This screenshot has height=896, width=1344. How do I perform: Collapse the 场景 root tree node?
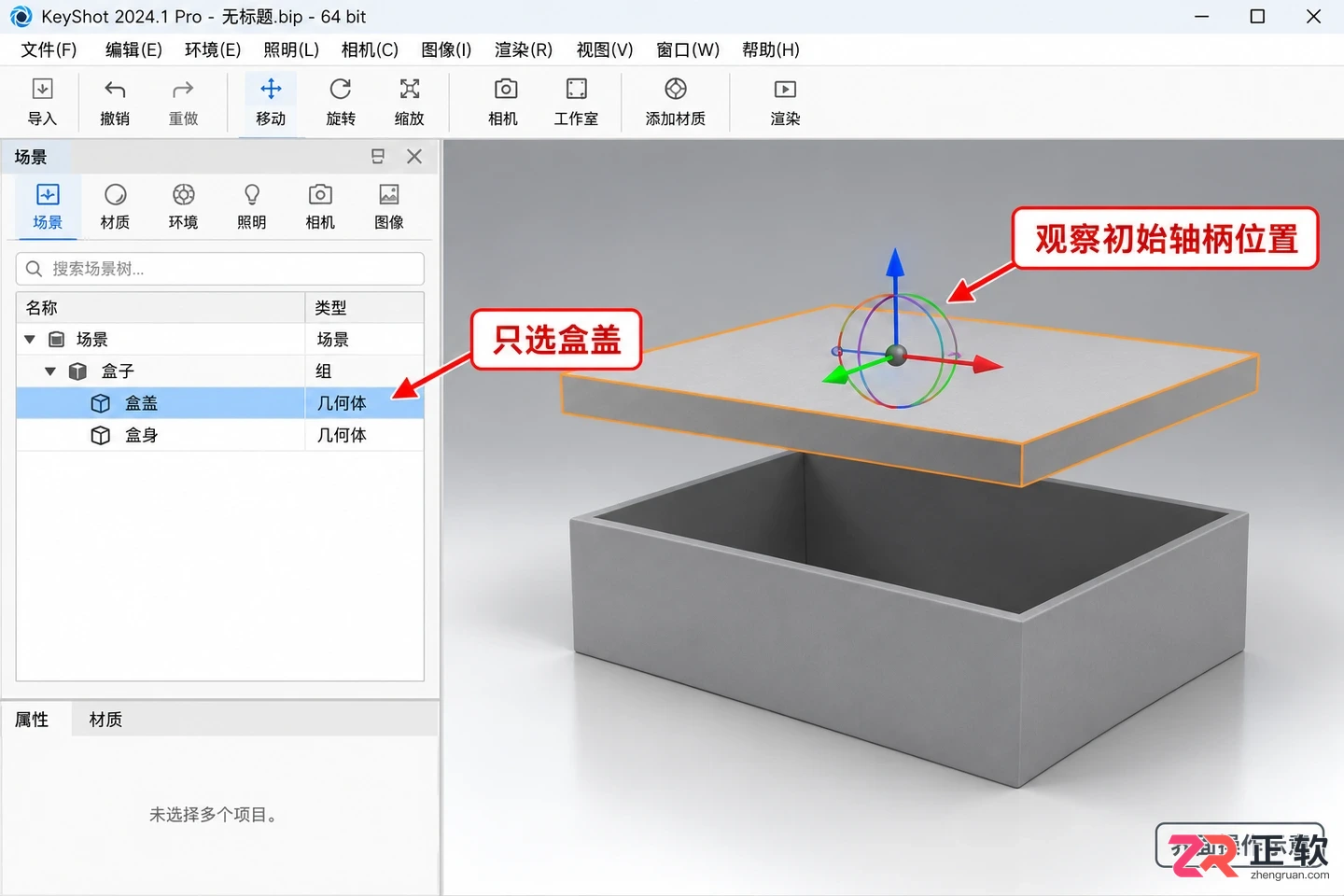pos(30,339)
